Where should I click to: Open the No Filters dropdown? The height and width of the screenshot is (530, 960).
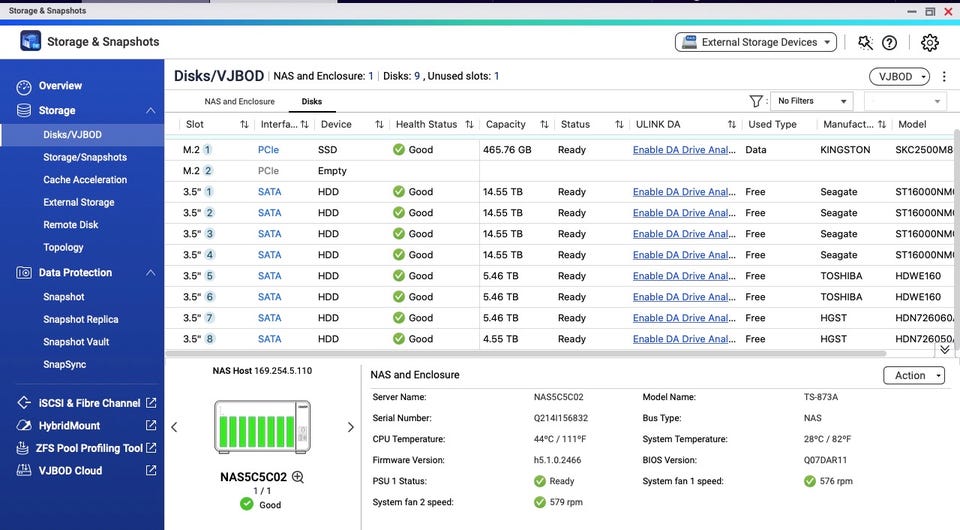[812, 101]
